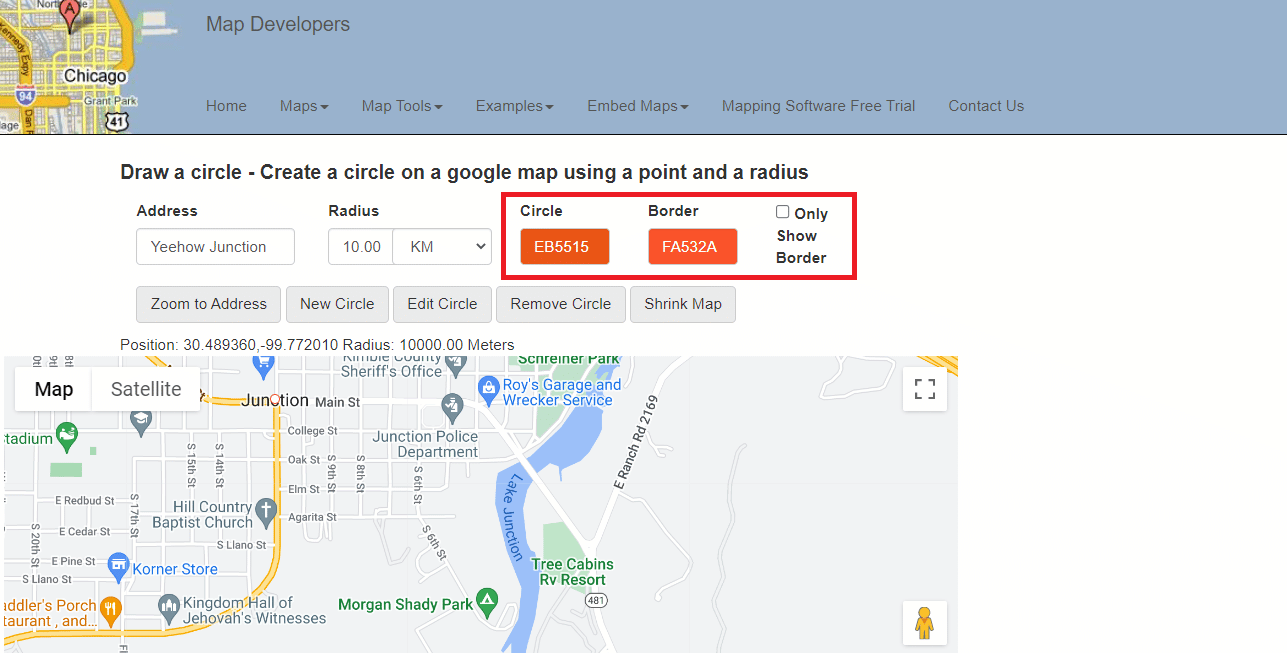Click the Street View pegman icon
The image size is (1287, 653).
[x=924, y=622]
